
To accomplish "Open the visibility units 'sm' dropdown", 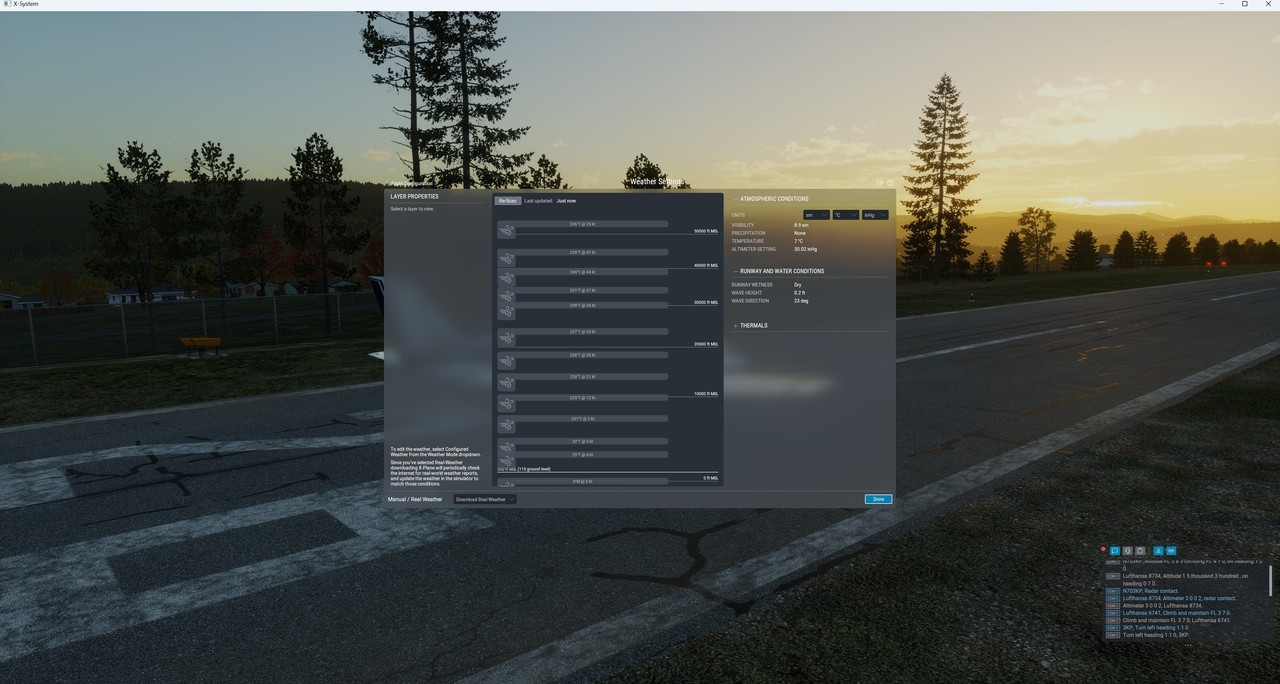I will tap(817, 215).
